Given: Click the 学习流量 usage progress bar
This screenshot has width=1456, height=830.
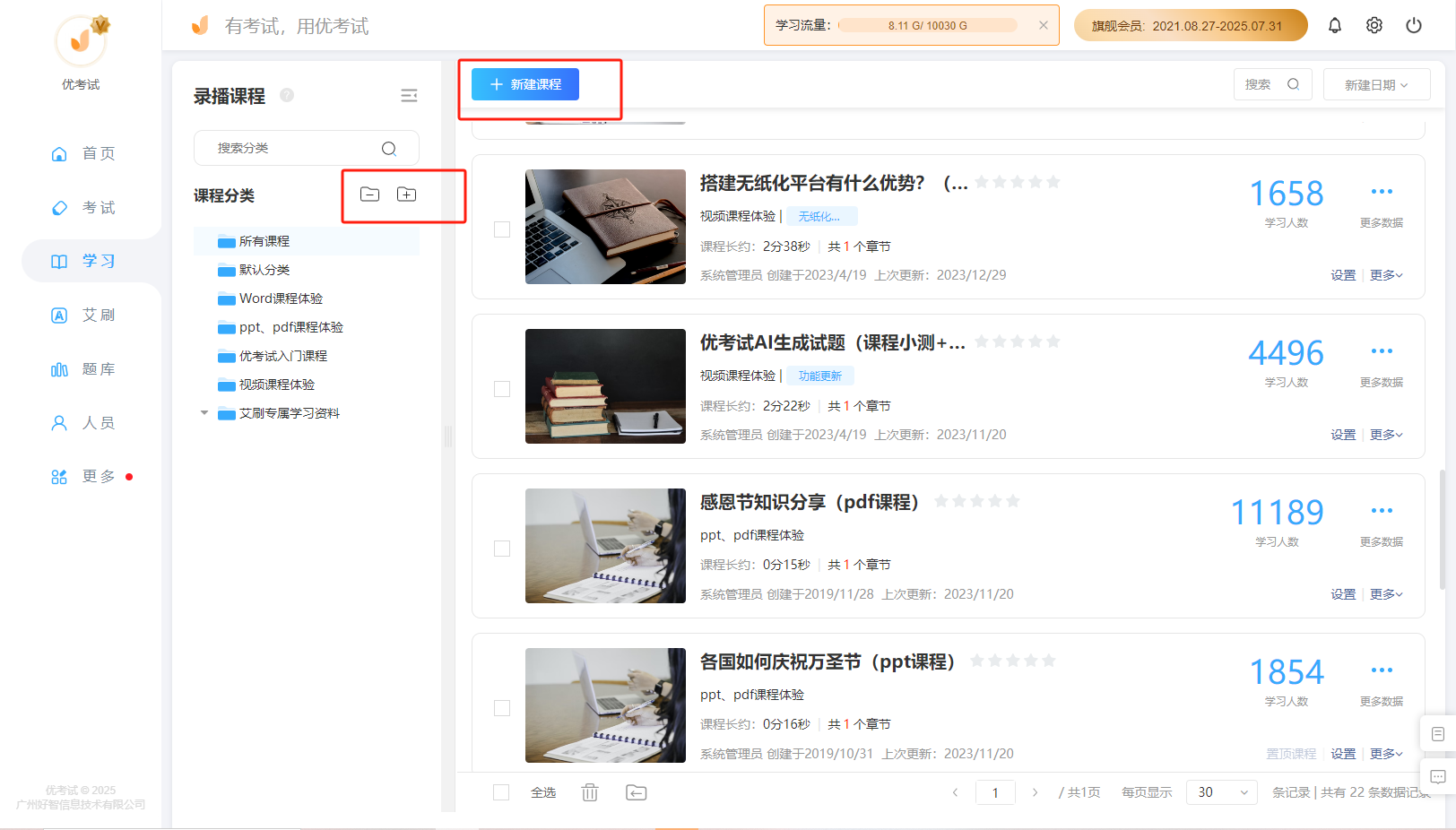Looking at the screenshot, I should pos(928,25).
